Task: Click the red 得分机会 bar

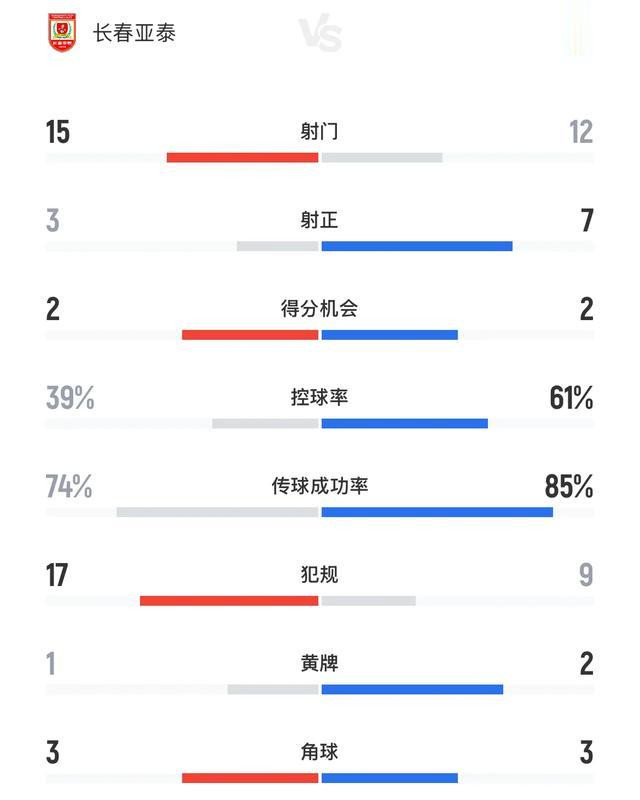Action: (250, 335)
